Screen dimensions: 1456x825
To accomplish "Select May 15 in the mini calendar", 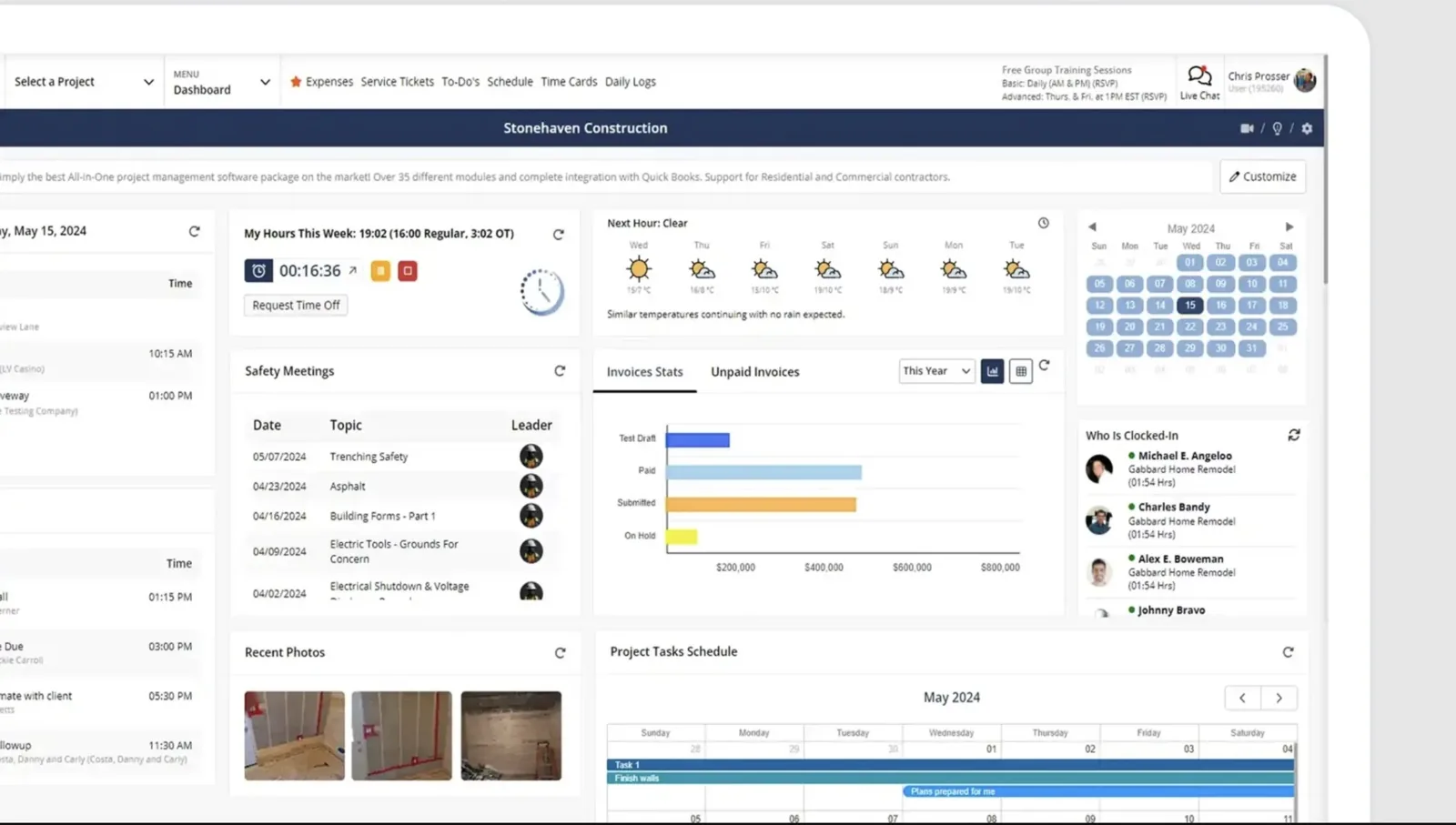I will pos(1190,306).
